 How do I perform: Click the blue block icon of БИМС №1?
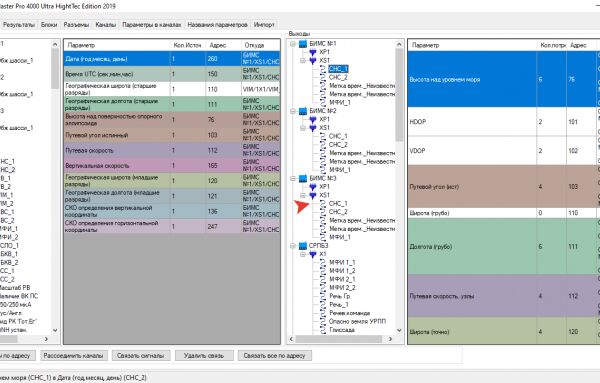[x=303, y=44]
